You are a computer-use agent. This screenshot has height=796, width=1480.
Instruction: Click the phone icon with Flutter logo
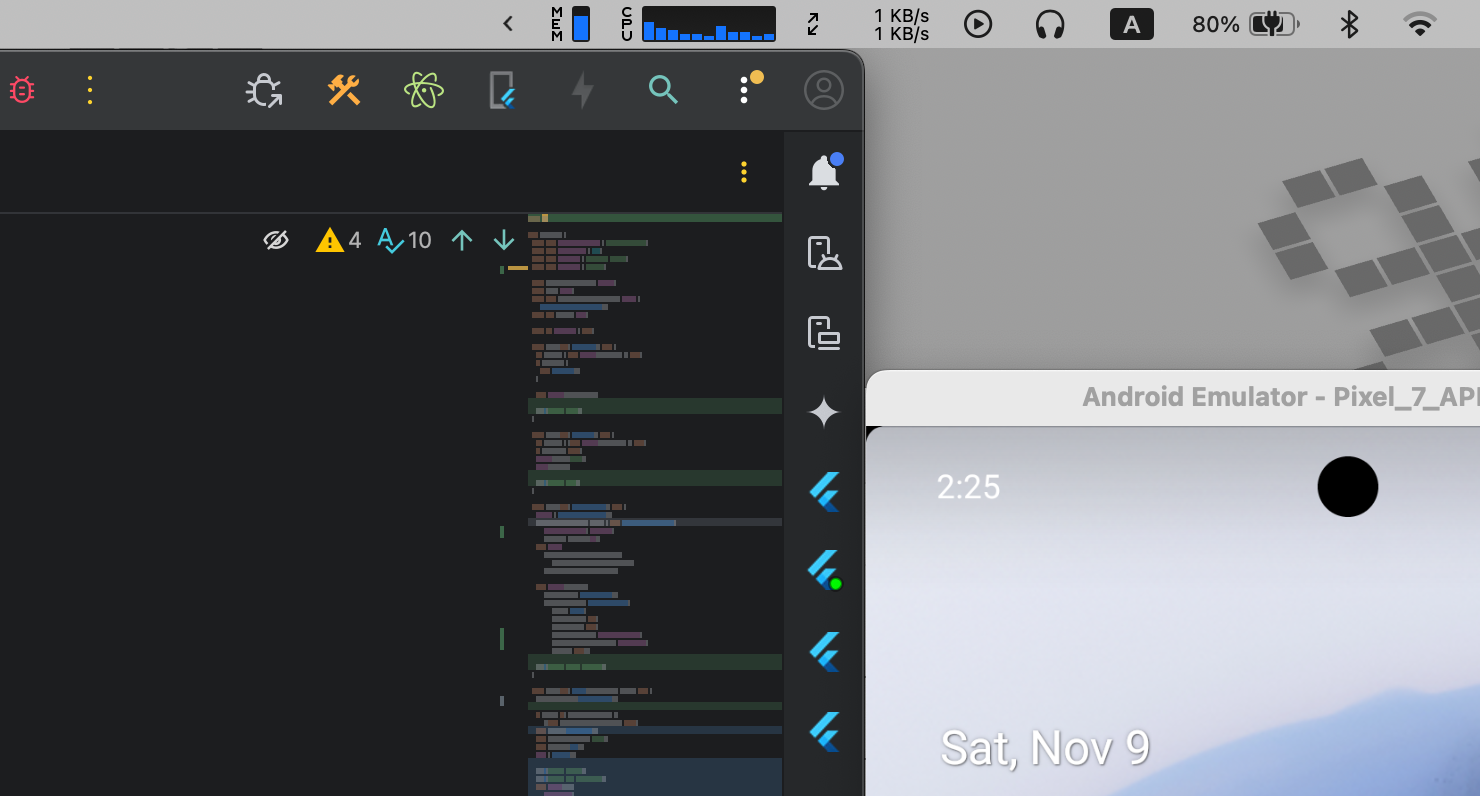pyautogui.click(x=502, y=91)
